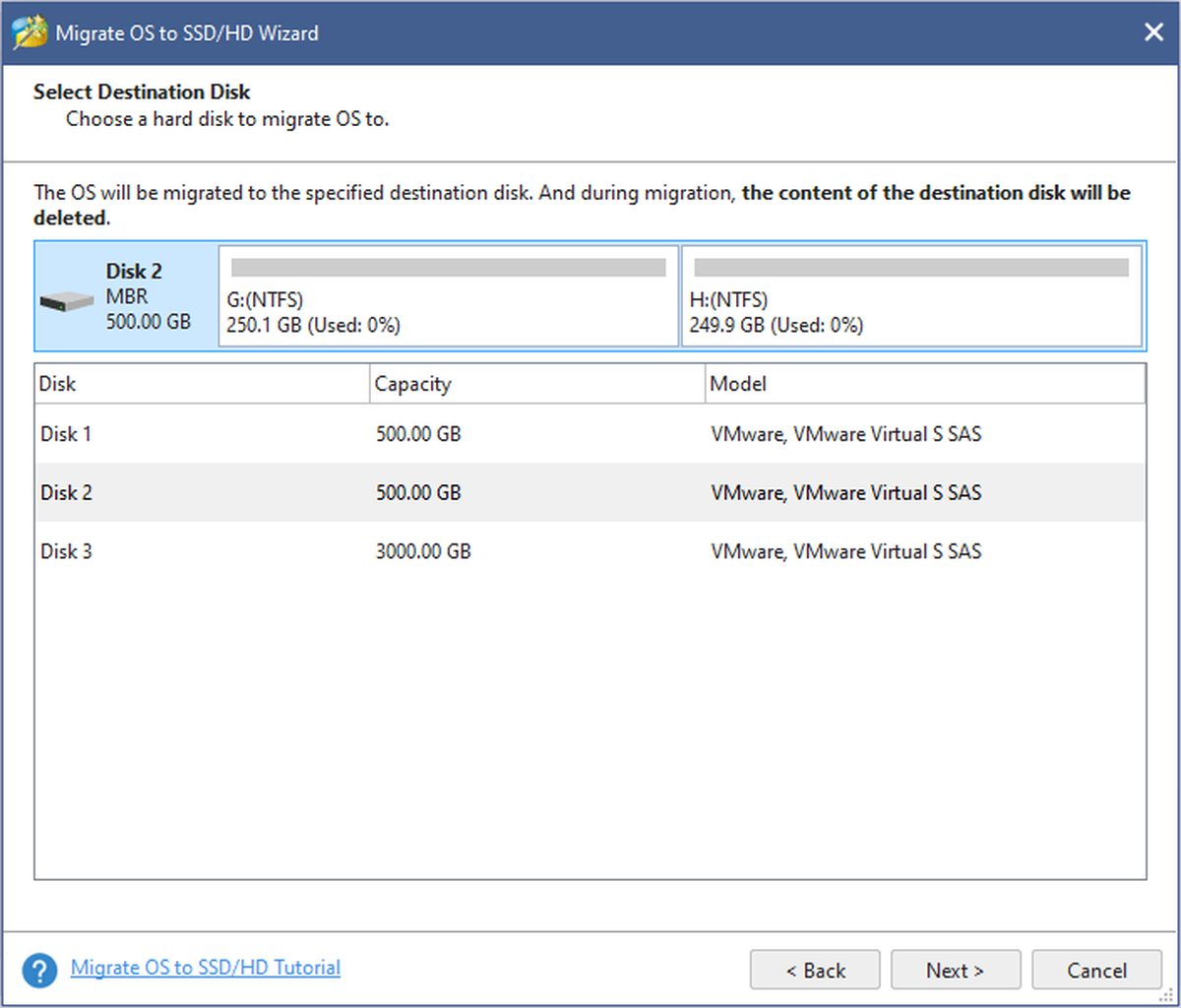The image size is (1181, 1008).
Task: Click the 3000.00 GB capacity cell
Action: click(423, 551)
